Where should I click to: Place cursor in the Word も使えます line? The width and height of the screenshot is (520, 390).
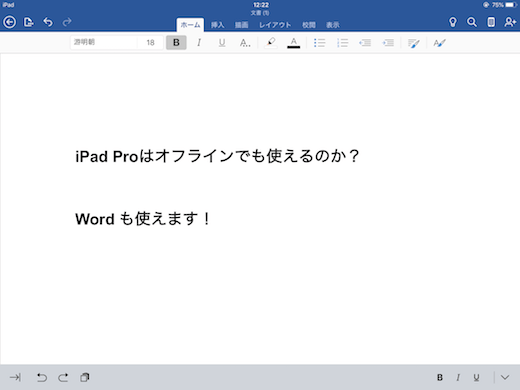click(143, 219)
